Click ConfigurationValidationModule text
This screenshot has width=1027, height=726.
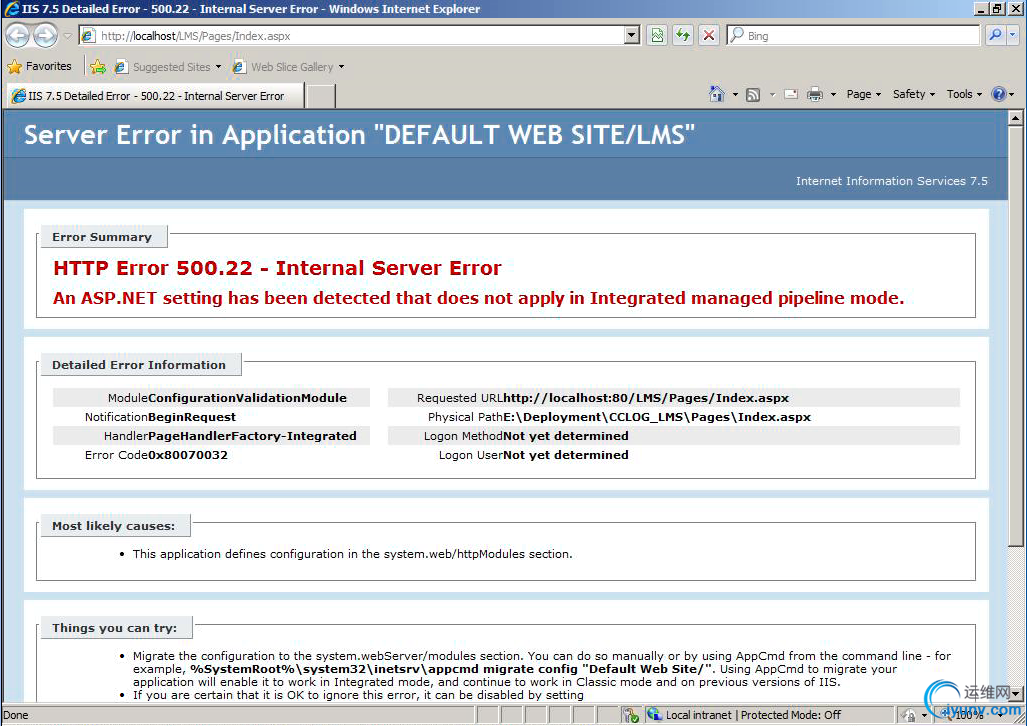tap(248, 398)
